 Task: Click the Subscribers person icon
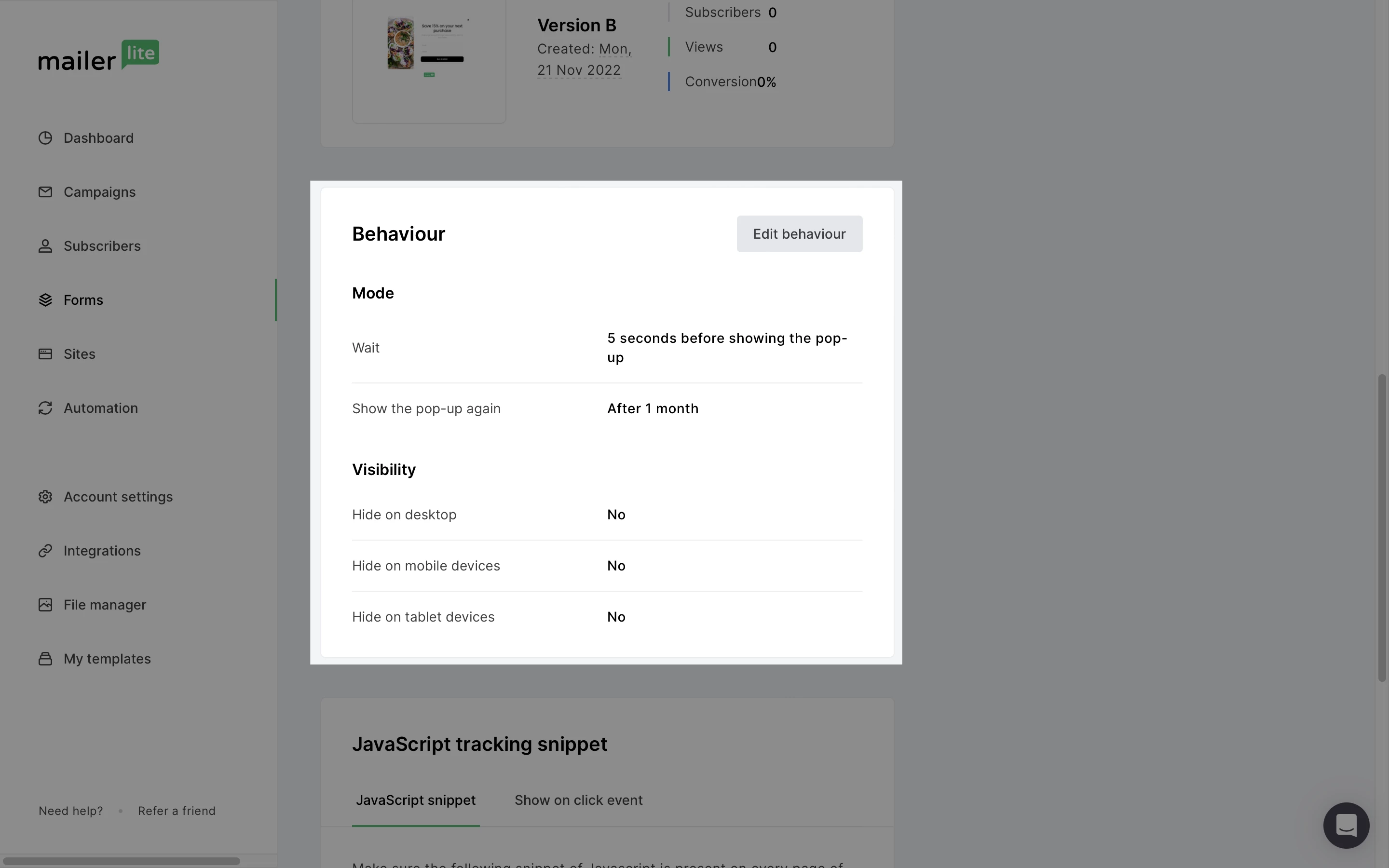point(45,246)
